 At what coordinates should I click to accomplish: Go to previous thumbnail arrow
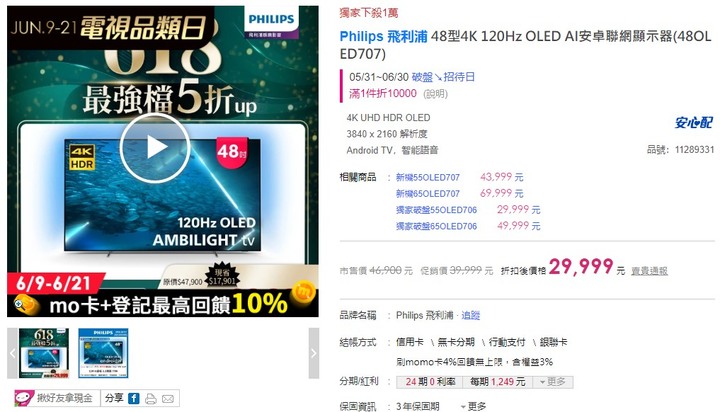pyautogui.click(x=12, y=353)
